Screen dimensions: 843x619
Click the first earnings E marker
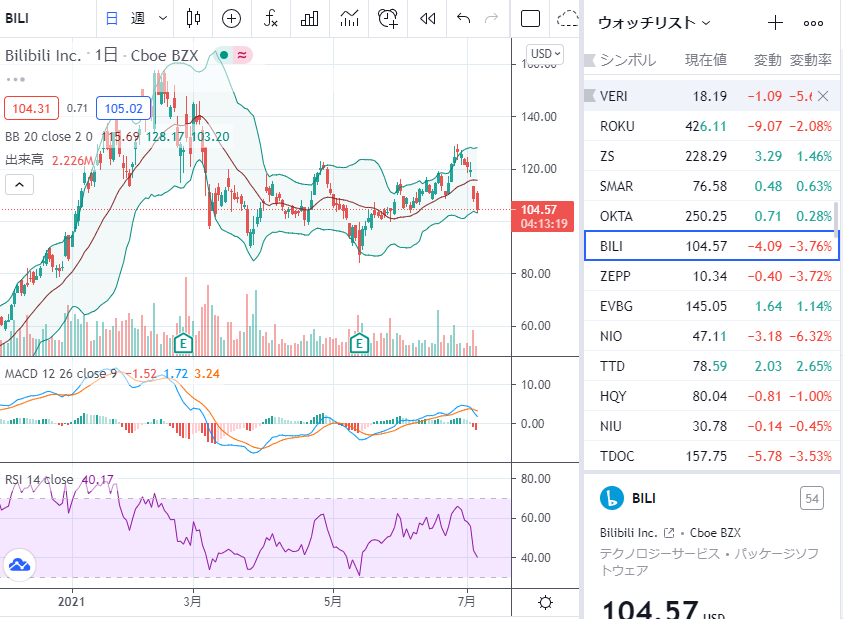(183, 343)
